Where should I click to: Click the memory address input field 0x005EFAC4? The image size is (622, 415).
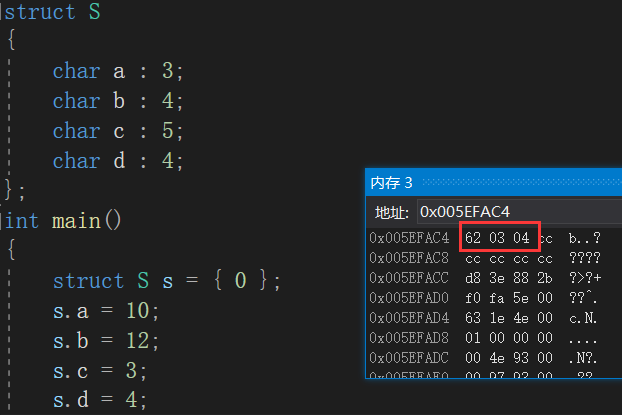(520, 212)
